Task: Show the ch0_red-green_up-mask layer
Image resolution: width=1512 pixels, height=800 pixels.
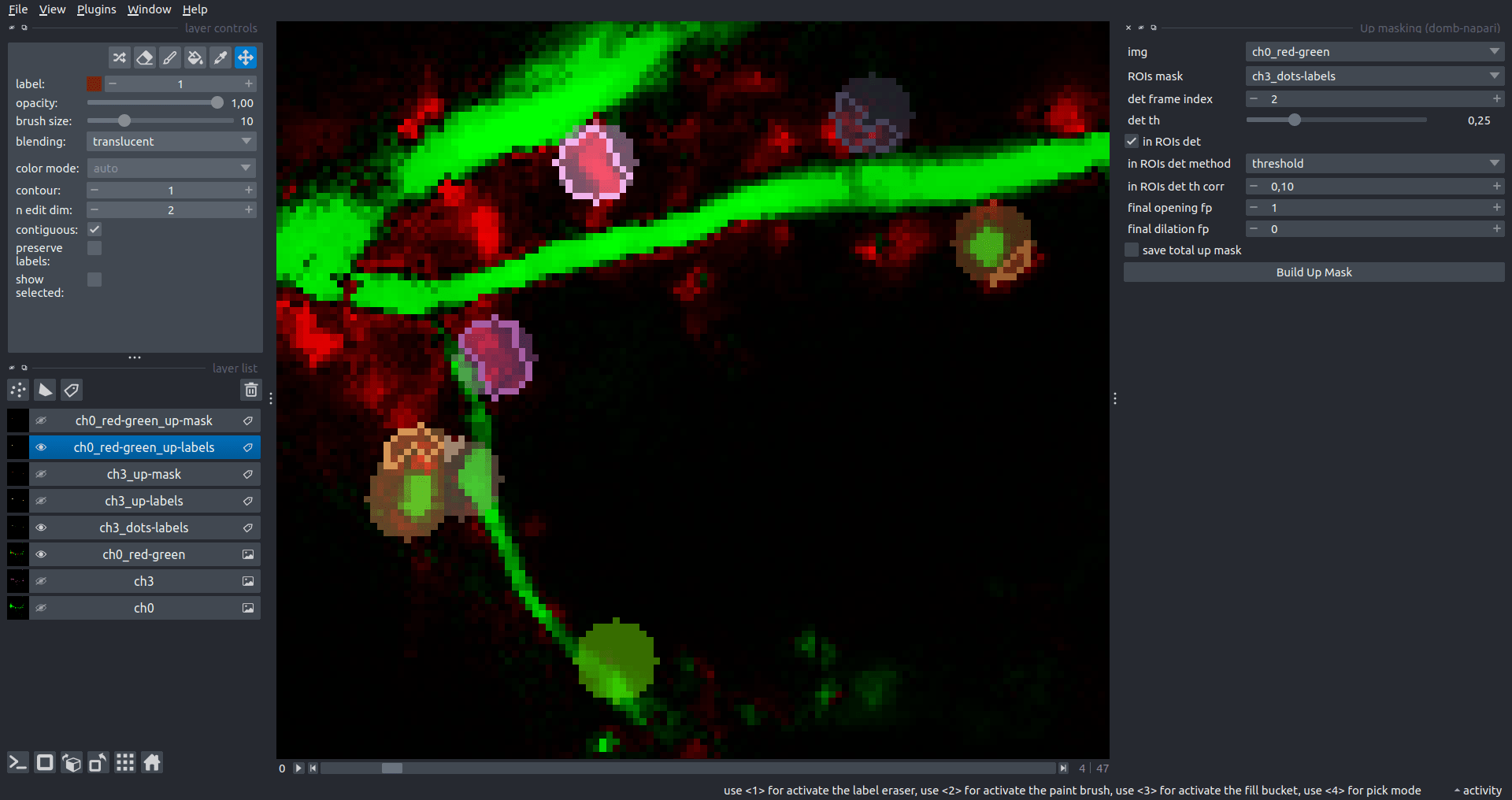Action: click(x=41, y=420)
